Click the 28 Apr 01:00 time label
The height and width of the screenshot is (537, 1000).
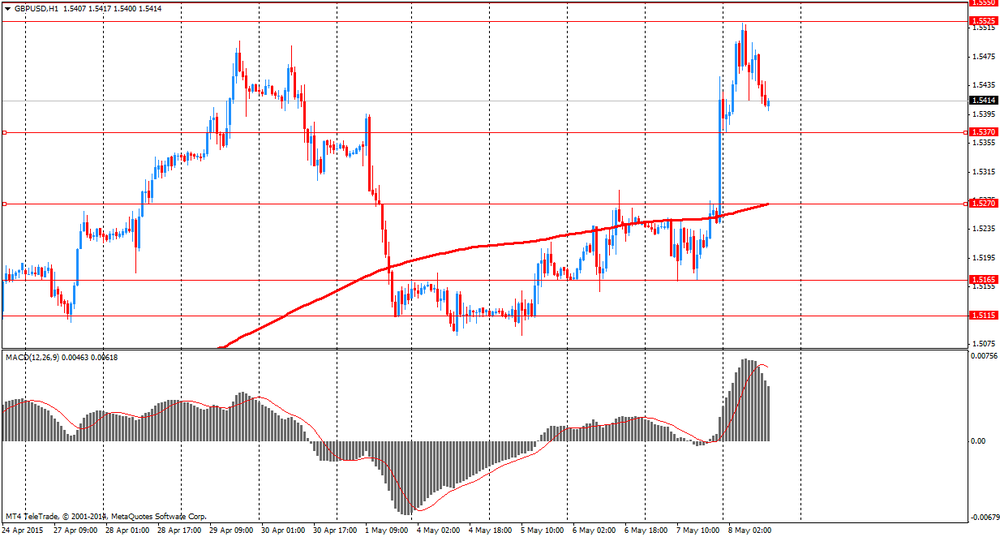(128, 530)
